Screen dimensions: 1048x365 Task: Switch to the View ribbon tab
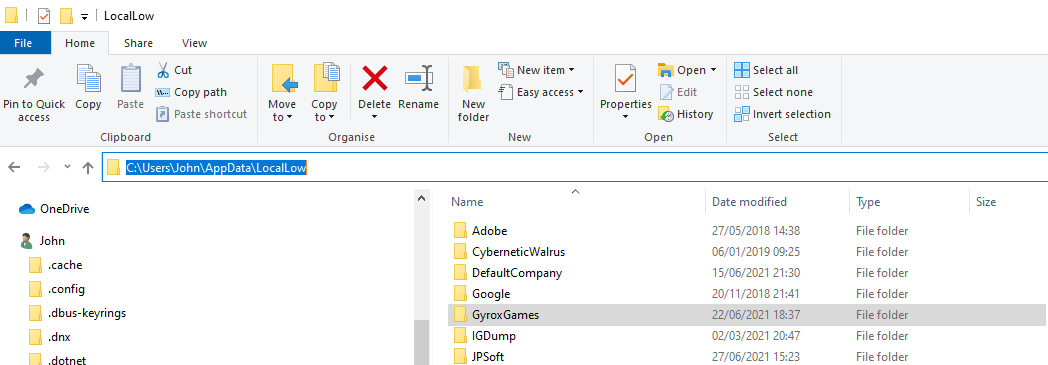[194, 43]
